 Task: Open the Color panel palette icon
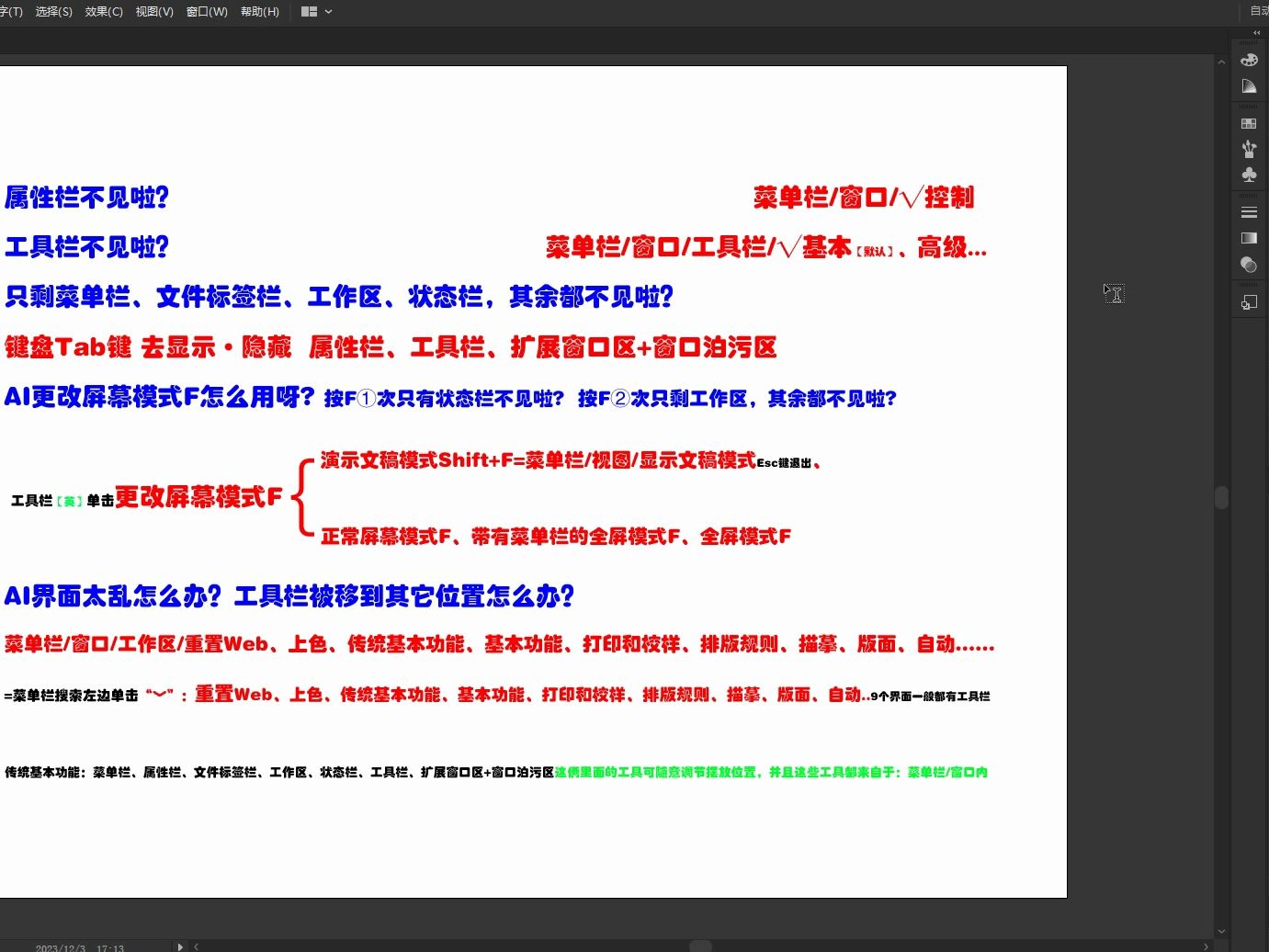1249,60
